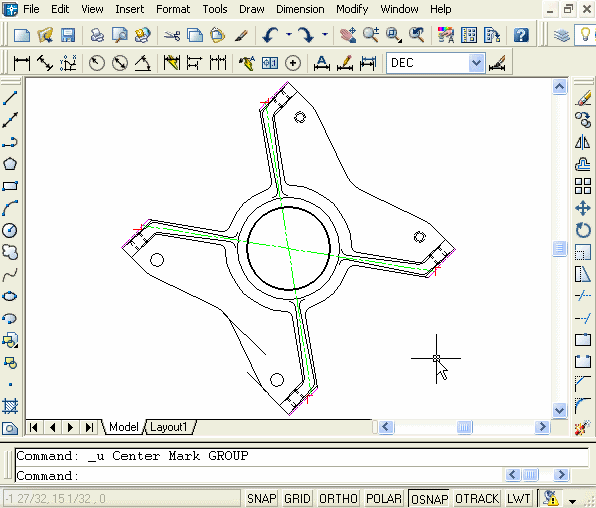596x508 pixels.
Task: Toggle SNAP mode in status bar
Action: 261,498
